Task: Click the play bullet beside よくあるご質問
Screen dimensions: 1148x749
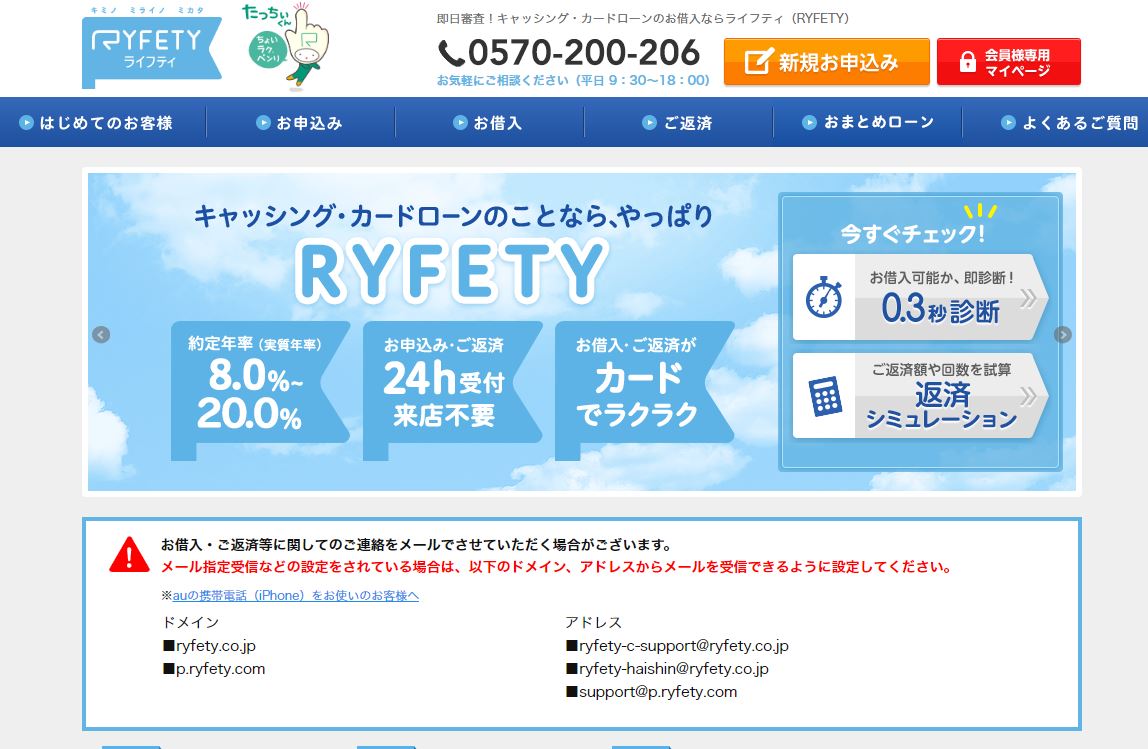Action: 1008,122
